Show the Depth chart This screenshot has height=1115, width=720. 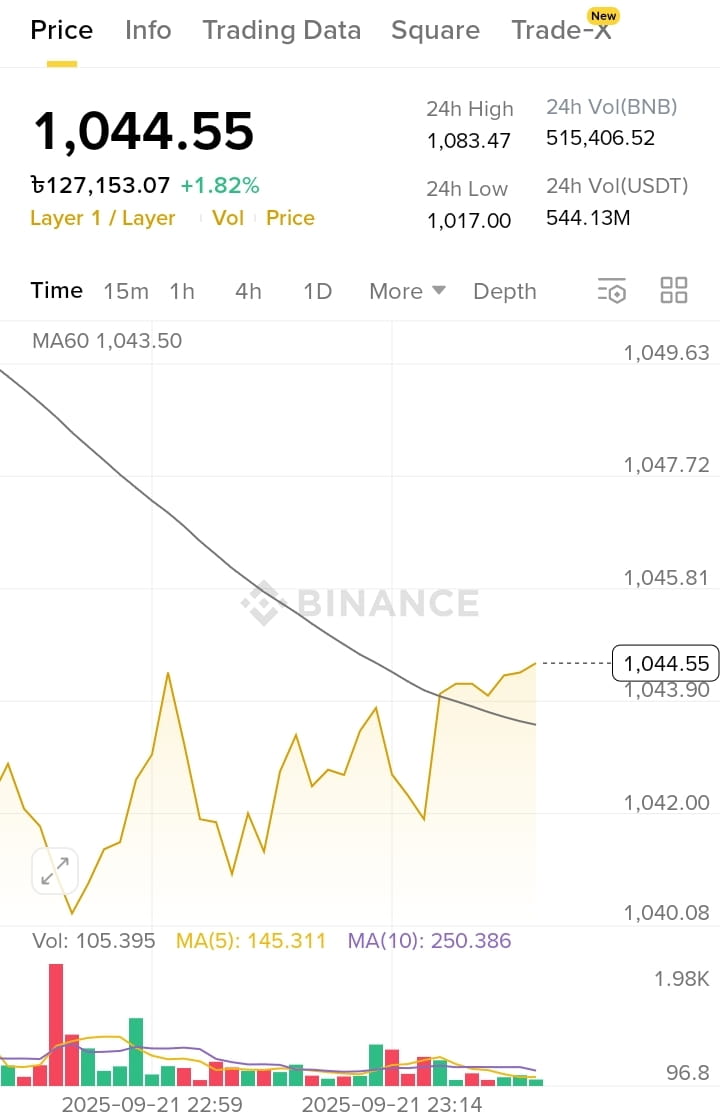point(505,291)
